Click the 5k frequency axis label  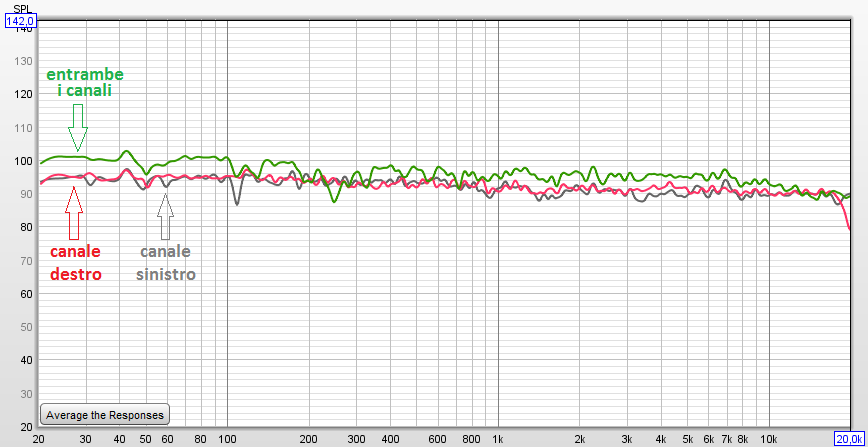[688, 439]
